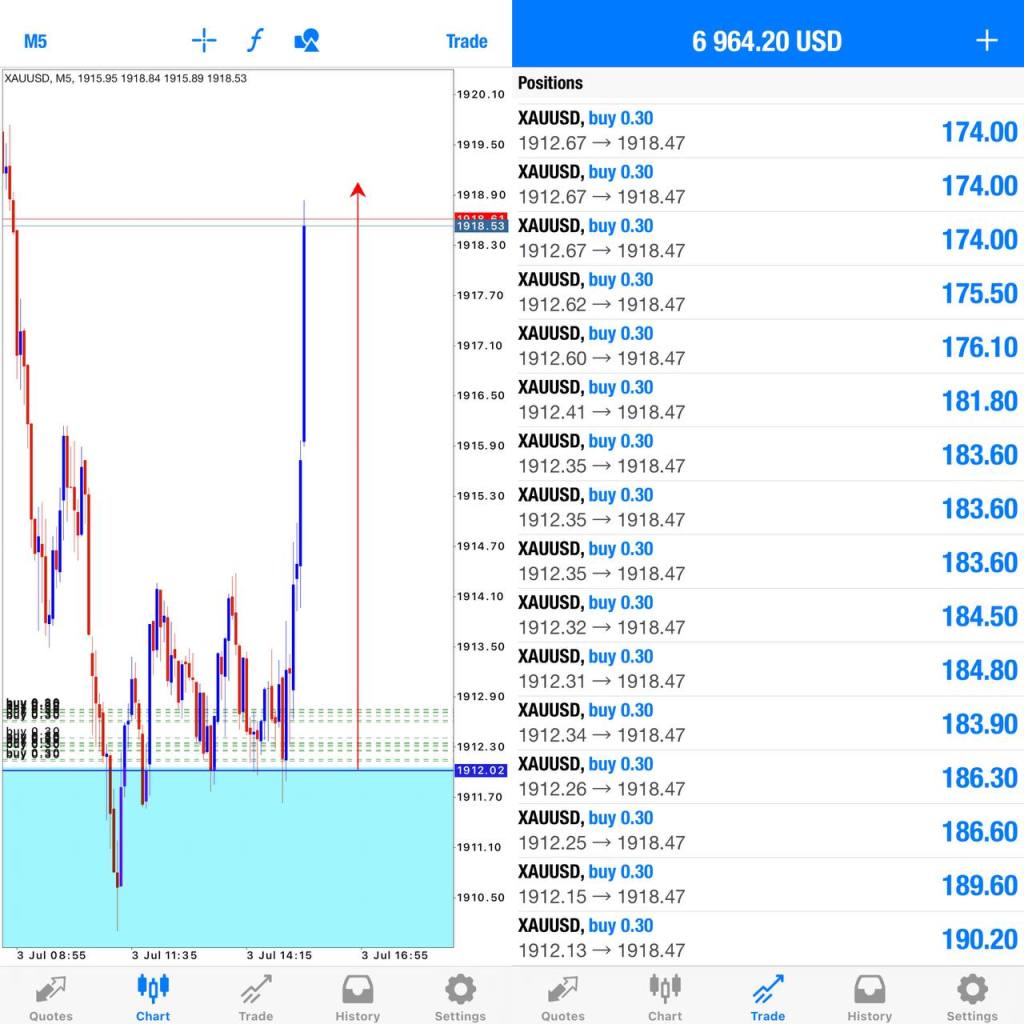Open Chart tab in right positions panel
Image resolution: width=1024 pixels, height=1024 pixels.
pyautogui.click(x=665, y=997)
